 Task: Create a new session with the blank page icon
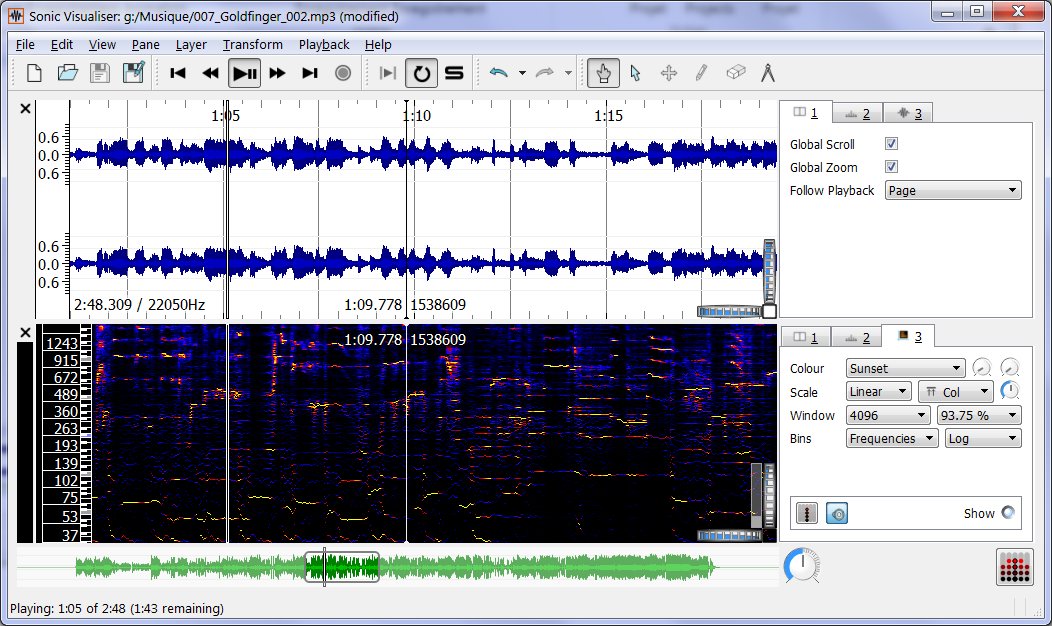[x=34, y=72]
